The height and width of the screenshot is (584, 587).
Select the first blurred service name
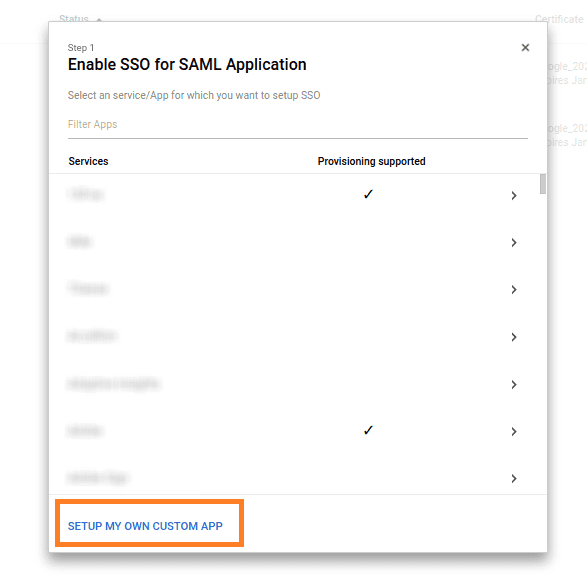pyautogui.click(x=86, y=194)
